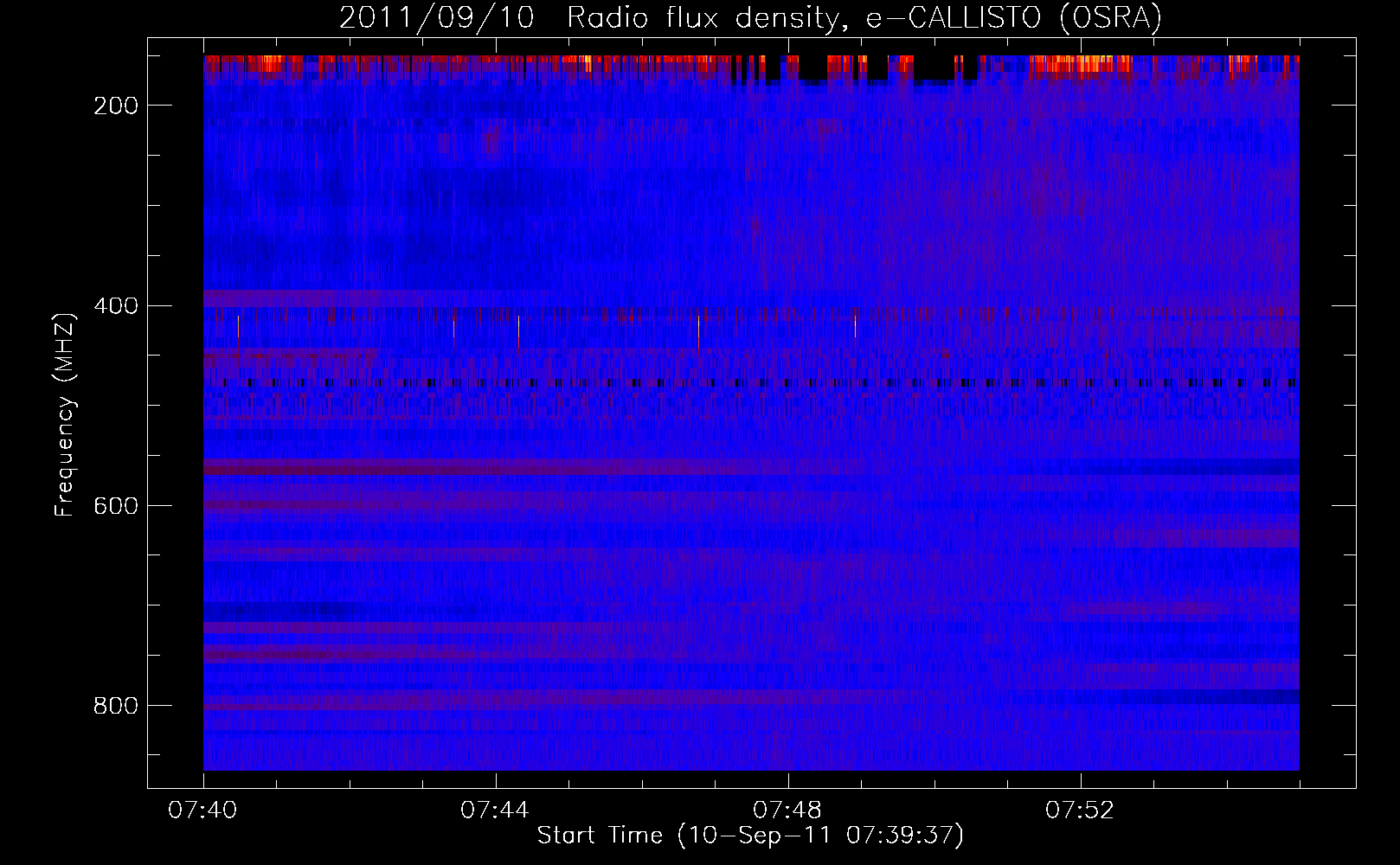Click the 07:44 time tick label
This screenshot has width=1400, height=865.
[496, 811]
